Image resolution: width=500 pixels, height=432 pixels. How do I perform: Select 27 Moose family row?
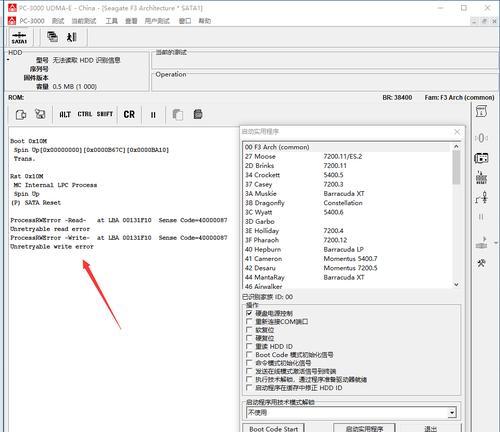(347, 156)
